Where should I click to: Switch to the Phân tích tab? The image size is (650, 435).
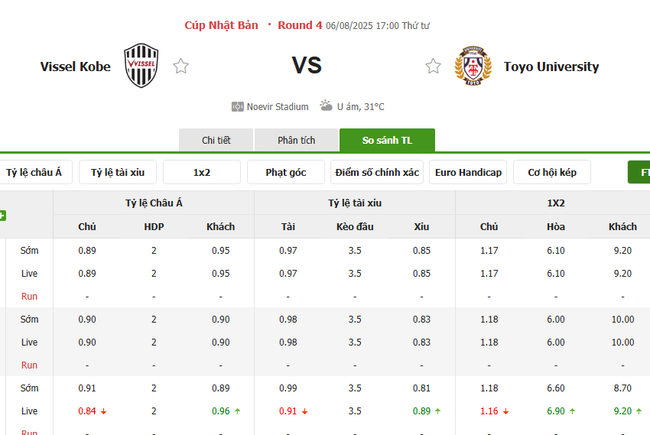click(296, 141)
